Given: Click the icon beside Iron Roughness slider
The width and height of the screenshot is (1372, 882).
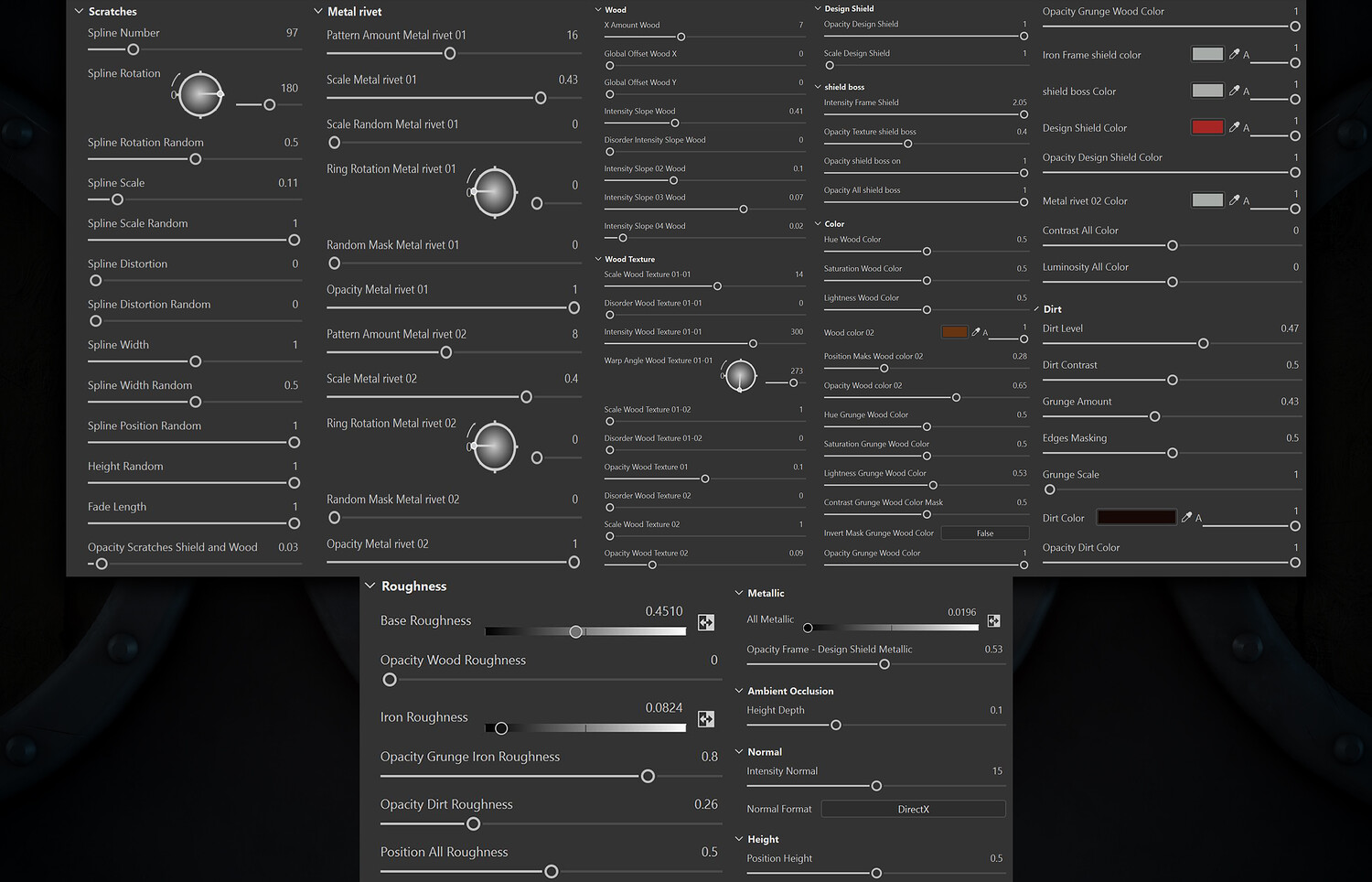Looking at the screenshot, I should [706, 719].
